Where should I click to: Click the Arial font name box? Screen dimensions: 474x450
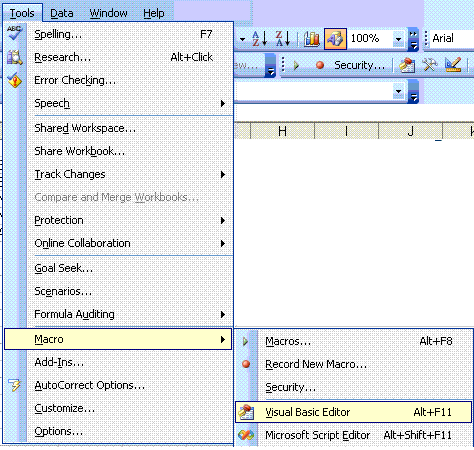click(451, 39)
